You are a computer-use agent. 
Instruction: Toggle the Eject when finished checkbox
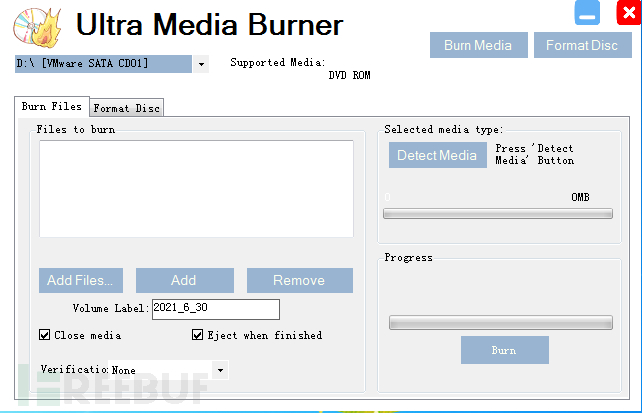point(198,335)
